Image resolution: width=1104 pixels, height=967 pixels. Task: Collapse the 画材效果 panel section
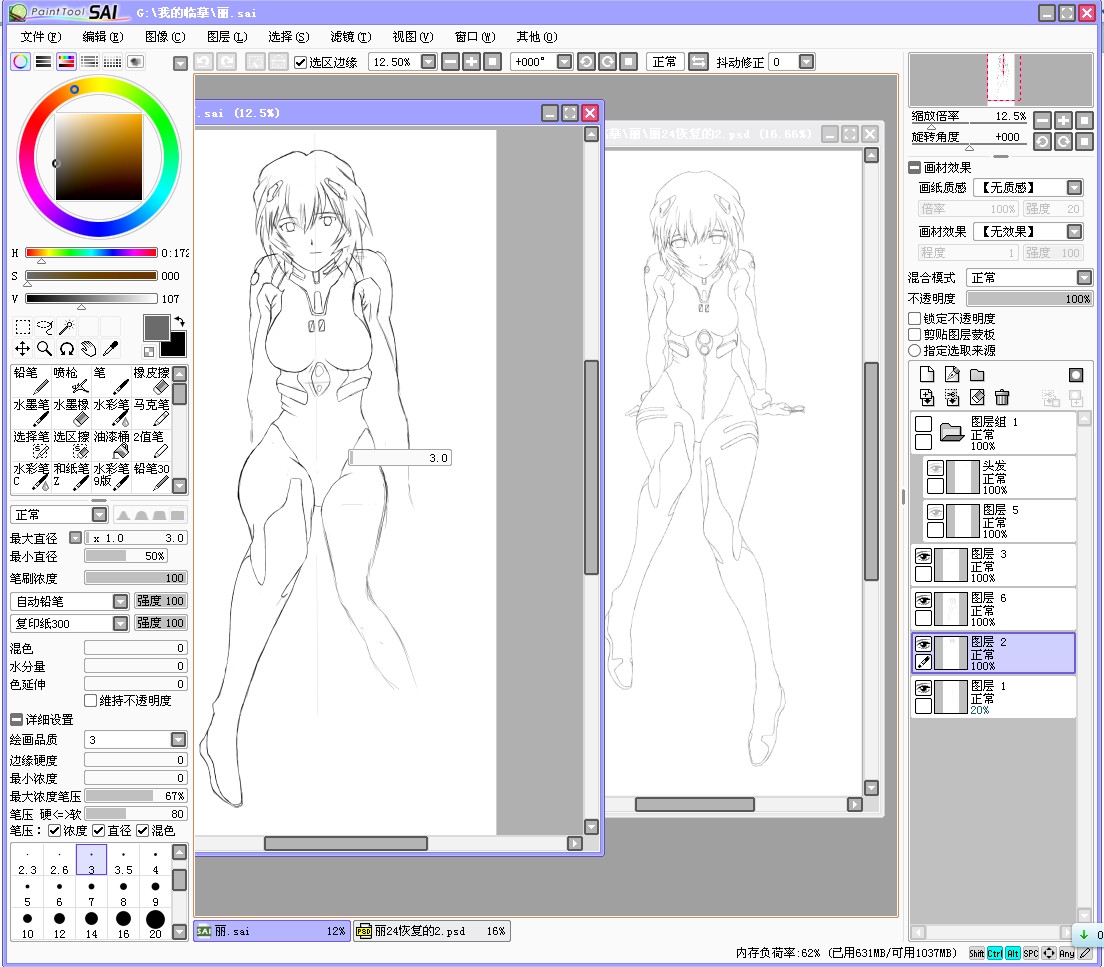tap(915, 168)
